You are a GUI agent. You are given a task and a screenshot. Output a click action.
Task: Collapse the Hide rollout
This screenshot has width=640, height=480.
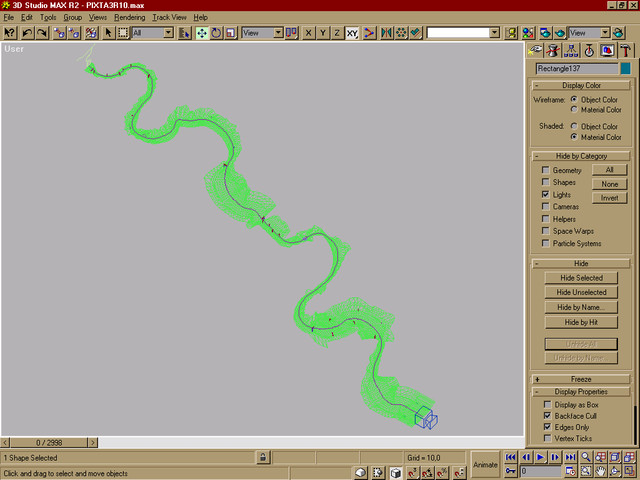coord(581,263)
